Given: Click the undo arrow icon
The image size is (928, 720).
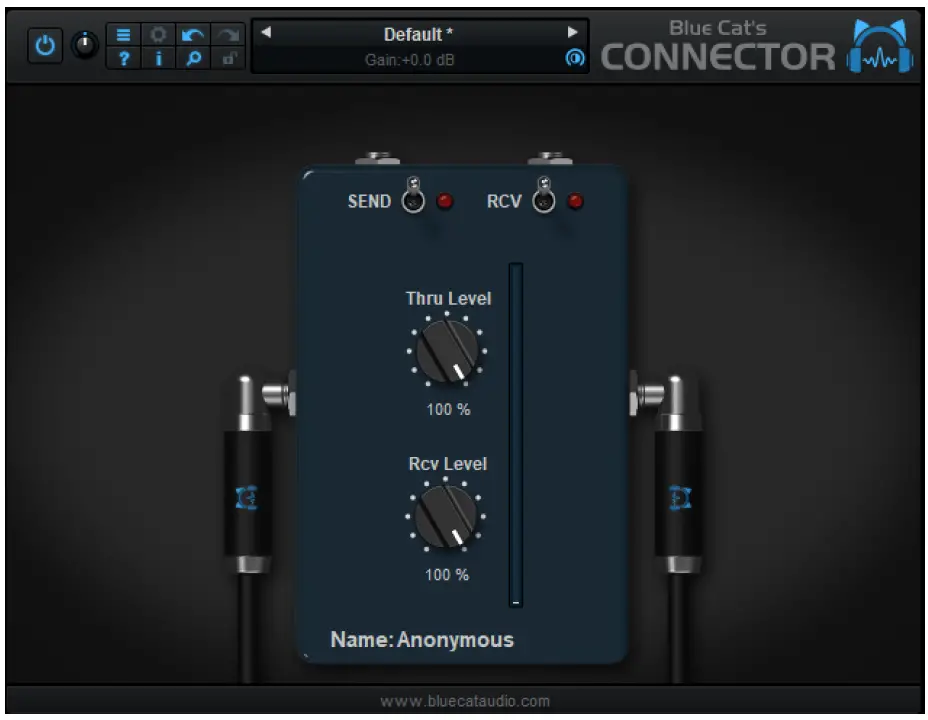Looking at the screenshot, I should coord(191,32).
